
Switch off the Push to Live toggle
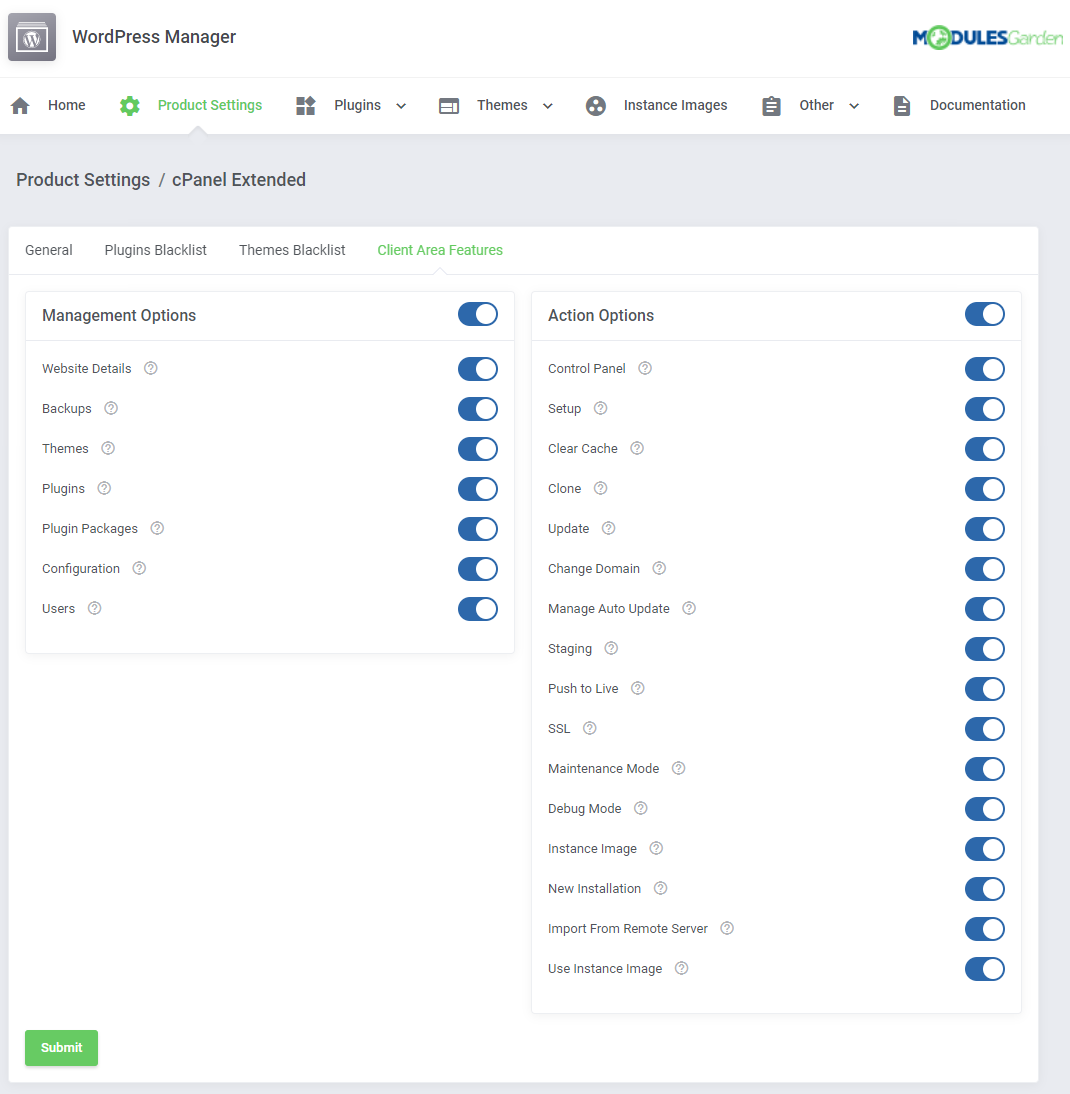[985, 689]
